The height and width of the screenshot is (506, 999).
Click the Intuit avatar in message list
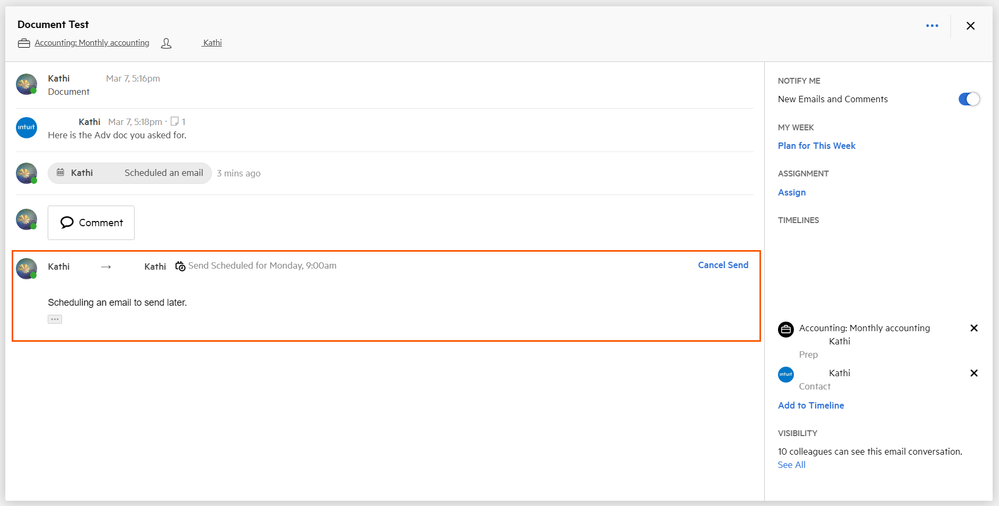[27, 128]
